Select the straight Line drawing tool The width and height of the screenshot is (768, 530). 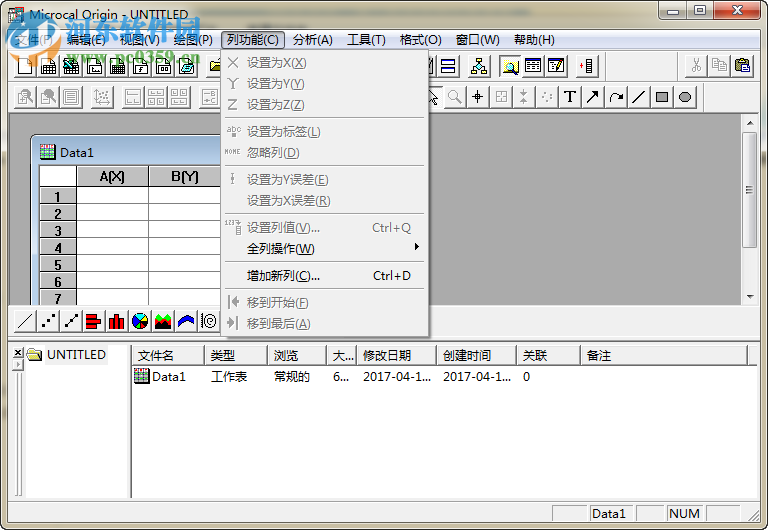coord(639,97)
